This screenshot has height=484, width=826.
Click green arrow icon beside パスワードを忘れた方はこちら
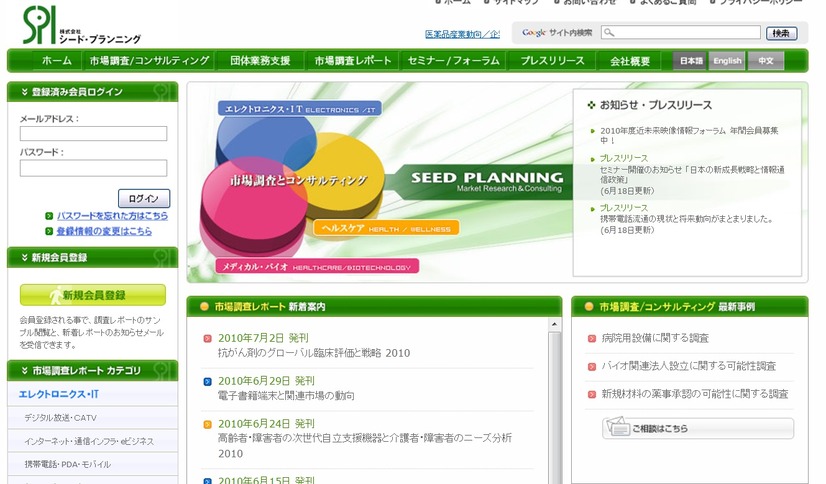(x=49, y=216)
